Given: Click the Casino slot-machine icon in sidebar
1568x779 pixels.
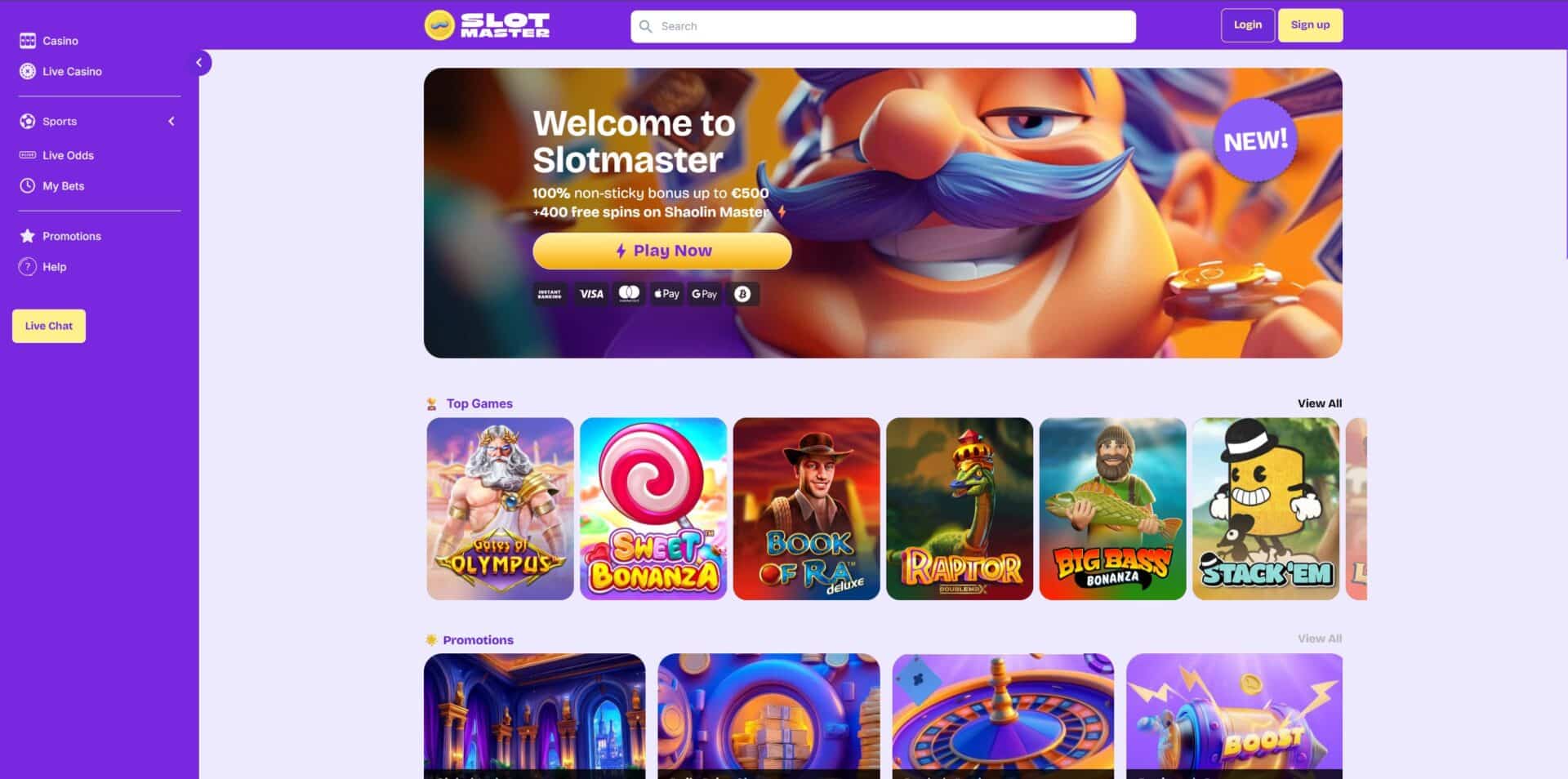Looking at the screenshot, I should [x=28, y=41].
